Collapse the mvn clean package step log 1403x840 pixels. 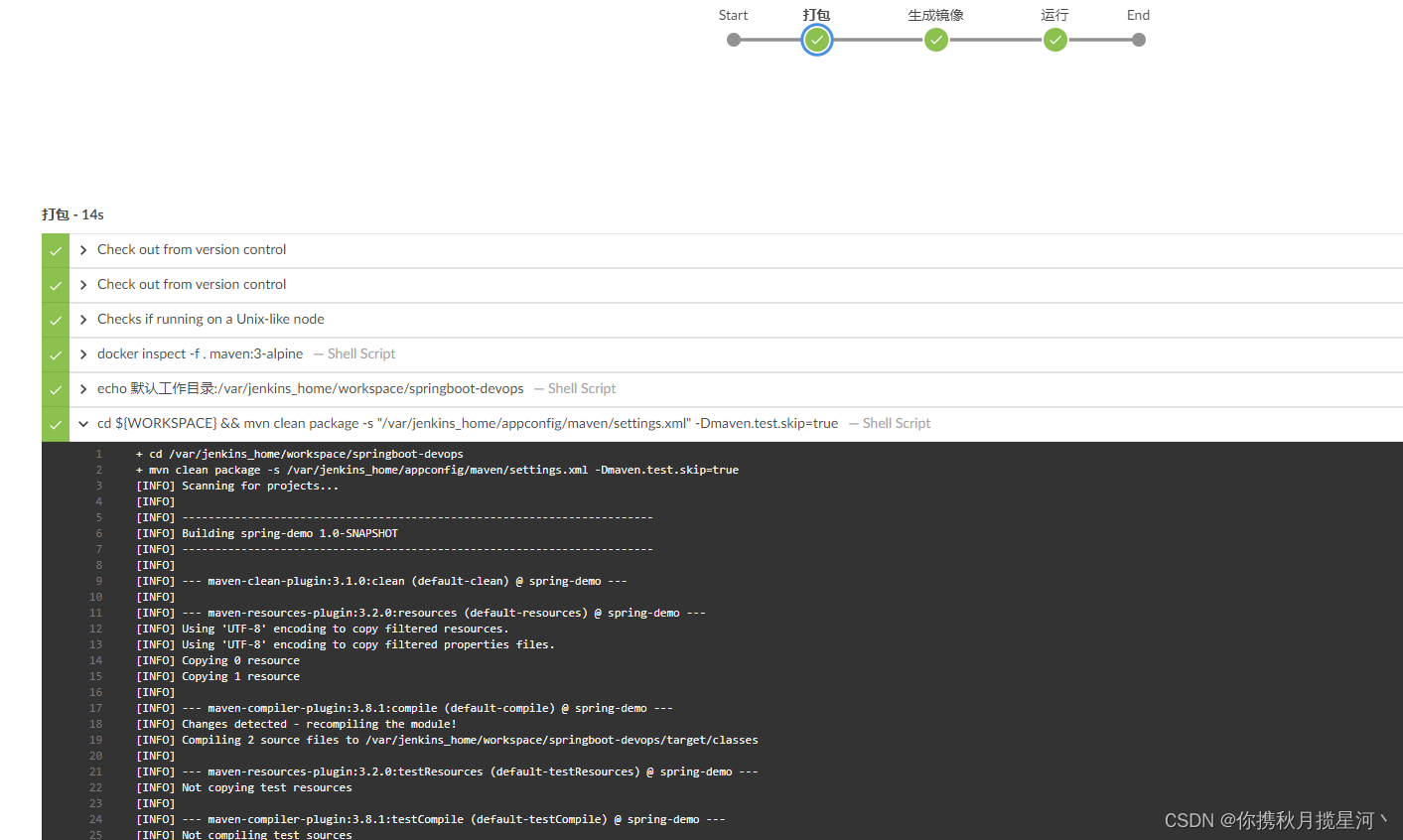pos(83,424)
